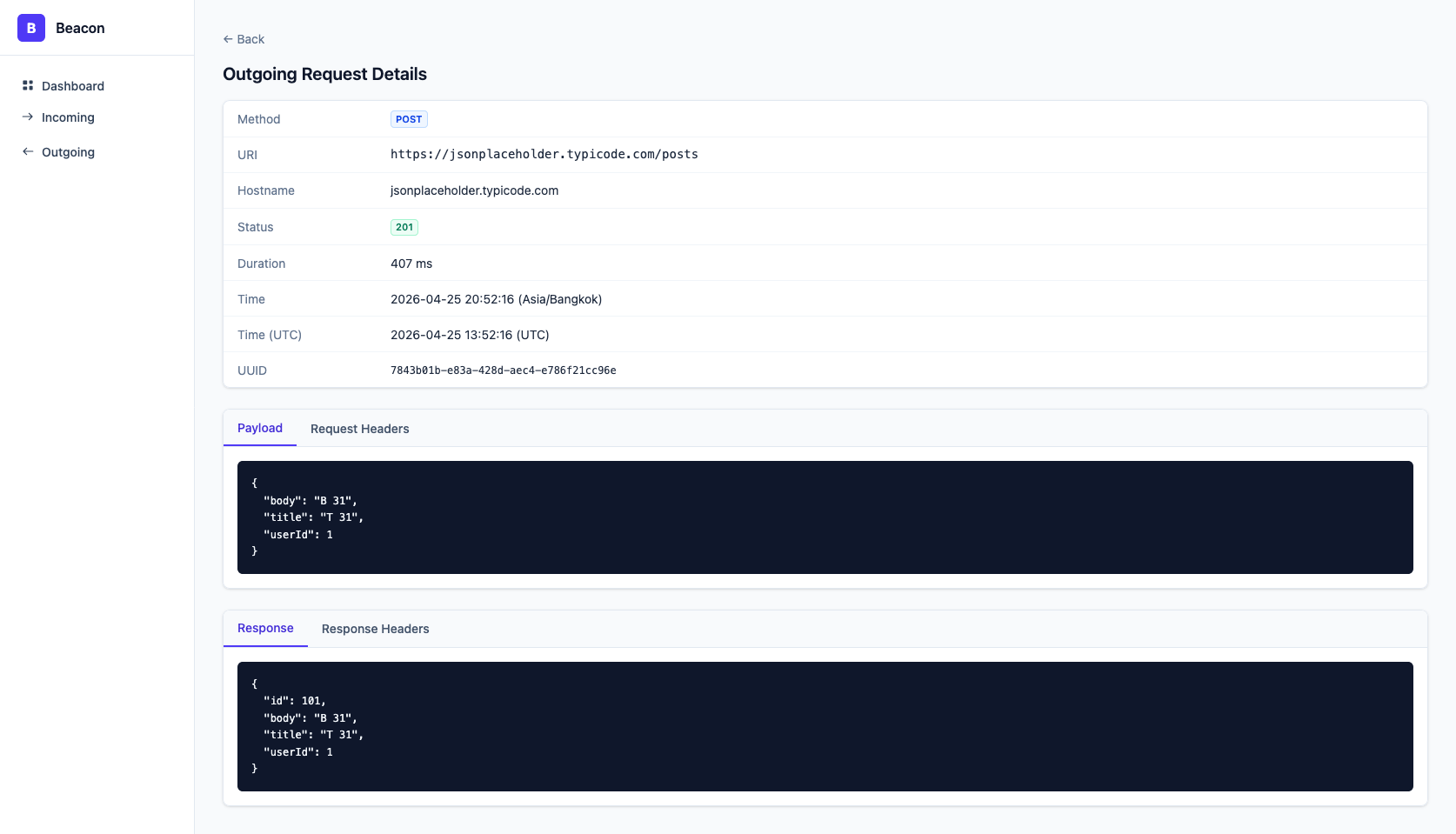Click the POST method badge
Viewport: 1456px width, 834px height.
tap(409, 119)
